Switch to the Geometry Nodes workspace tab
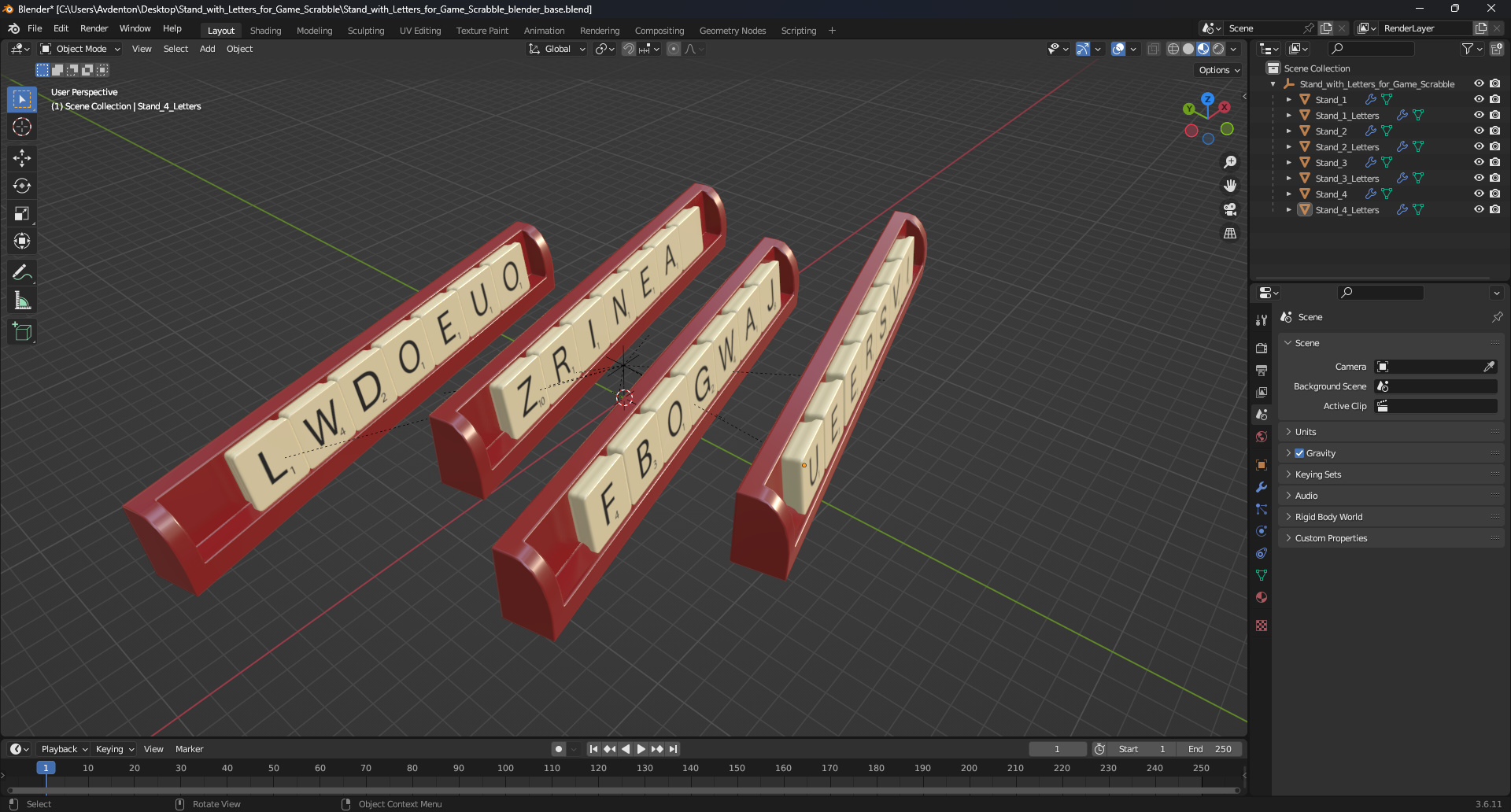Image resolution: width=1511 pixels, height=812 pixels. [x=733, y=31]
